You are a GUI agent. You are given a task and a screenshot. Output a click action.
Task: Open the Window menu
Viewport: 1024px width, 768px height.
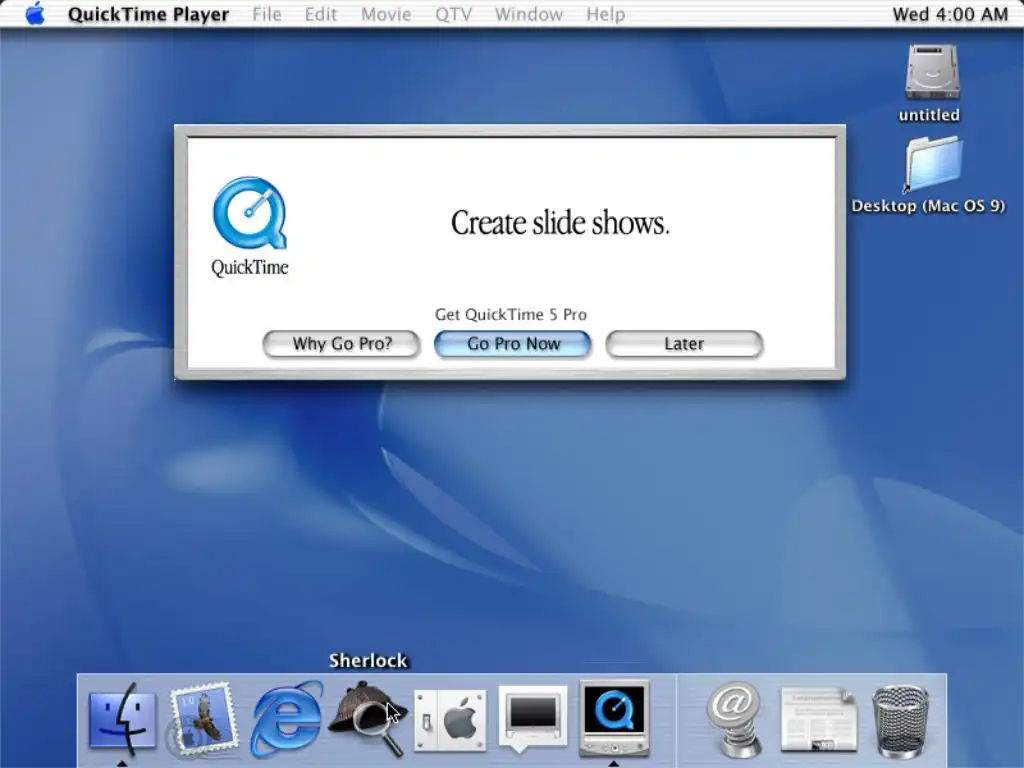[x=528, y=14]
